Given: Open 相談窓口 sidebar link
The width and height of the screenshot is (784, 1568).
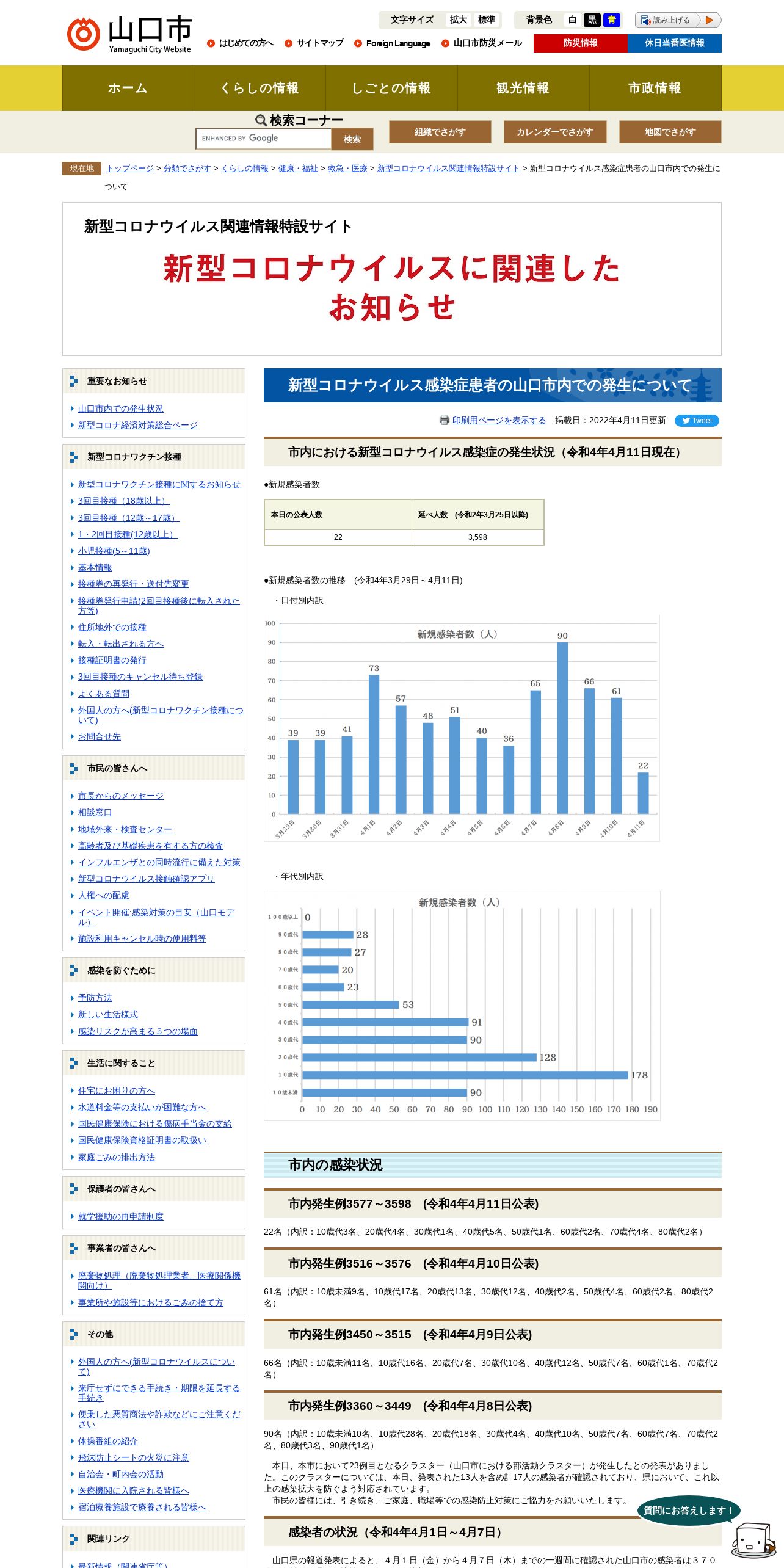Looking at the screenshot, I should click(x=95, y=813).
